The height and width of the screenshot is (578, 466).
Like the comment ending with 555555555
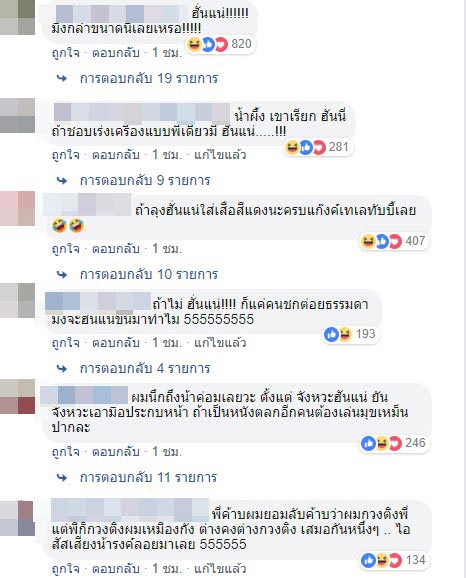(x=66, y=343)
